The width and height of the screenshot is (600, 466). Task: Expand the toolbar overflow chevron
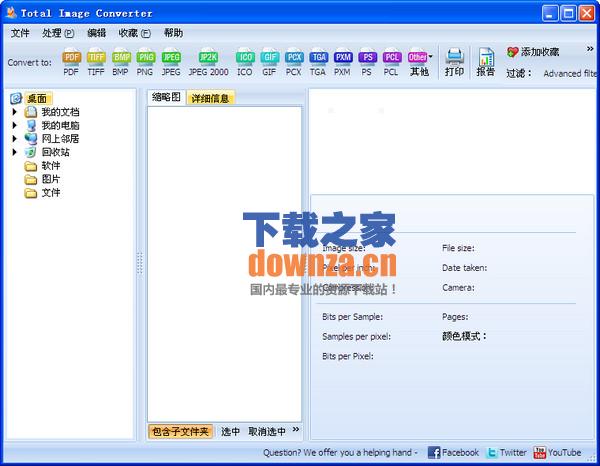pyautogui.click(x=590, y=49)
